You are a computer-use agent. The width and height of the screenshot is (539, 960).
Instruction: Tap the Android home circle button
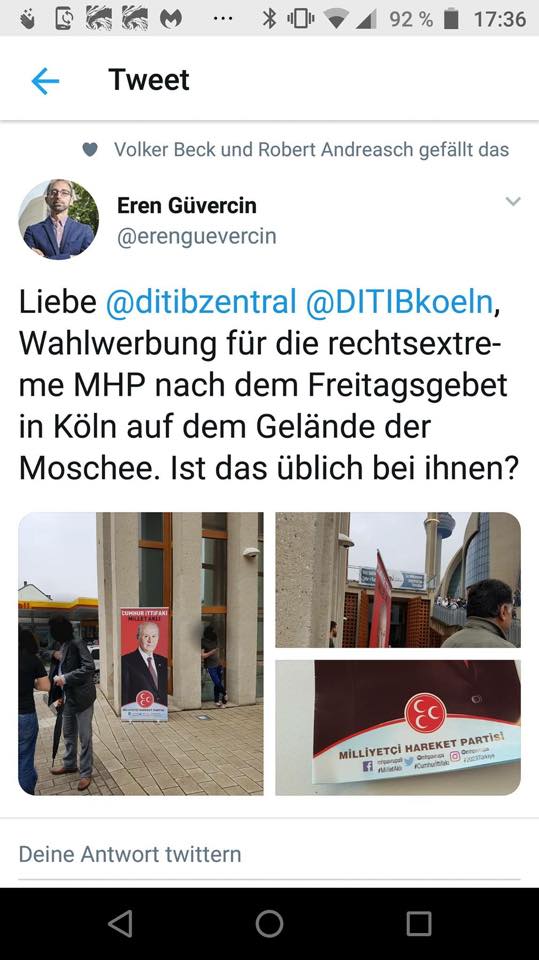pos(270,923)
